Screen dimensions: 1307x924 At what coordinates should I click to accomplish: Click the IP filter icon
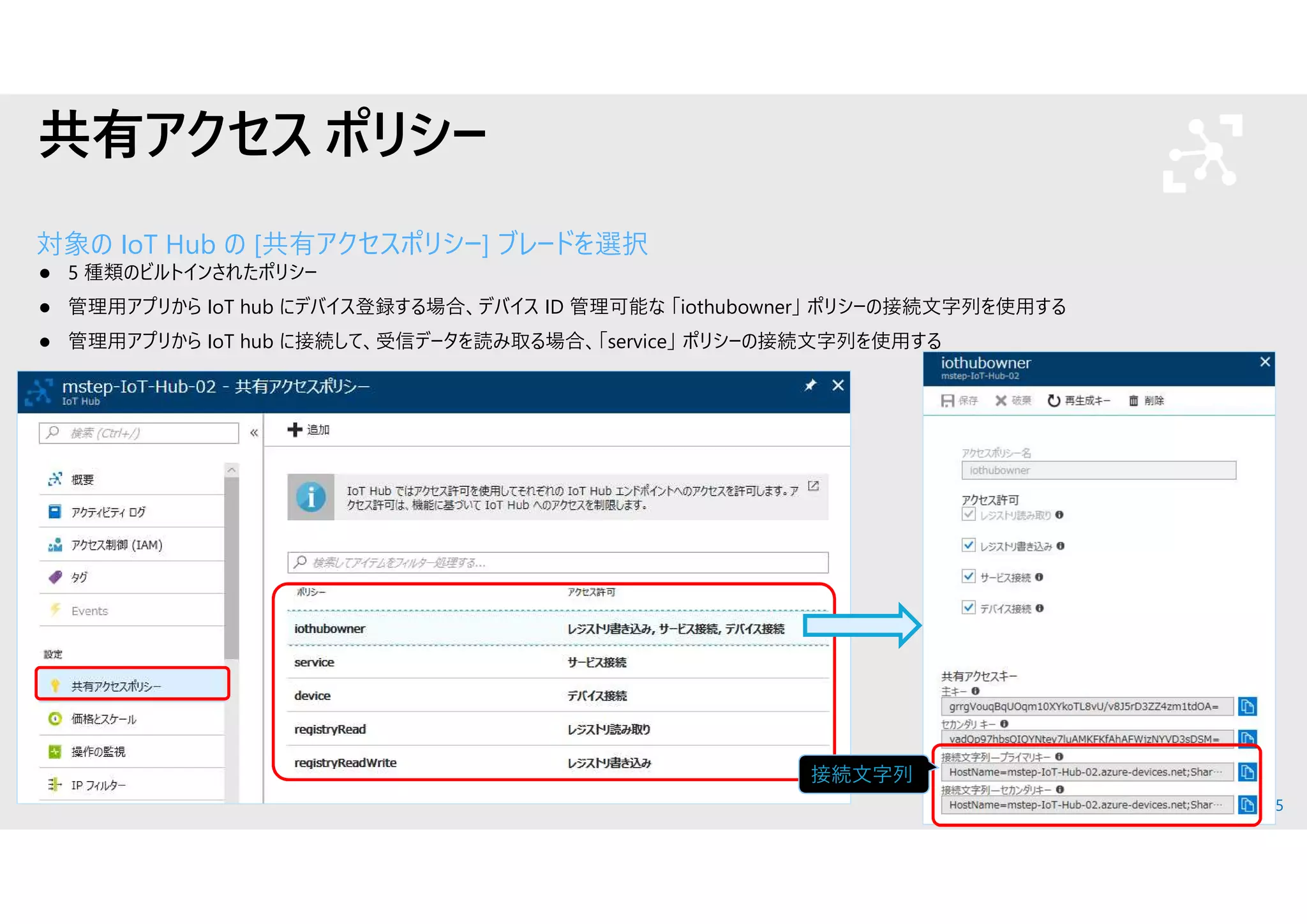click(x=55, y=784)
